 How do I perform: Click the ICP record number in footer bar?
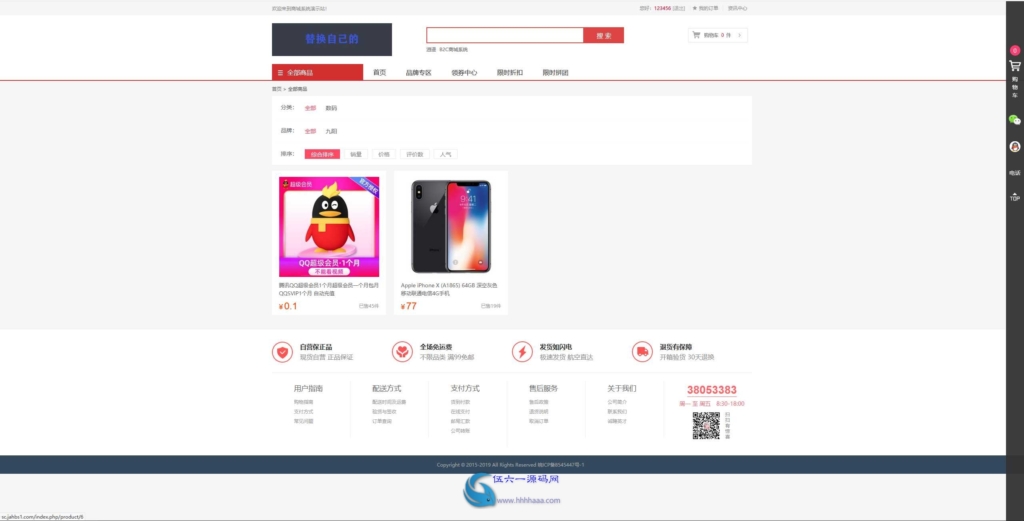pyautogui.click(x=561, y=465)
